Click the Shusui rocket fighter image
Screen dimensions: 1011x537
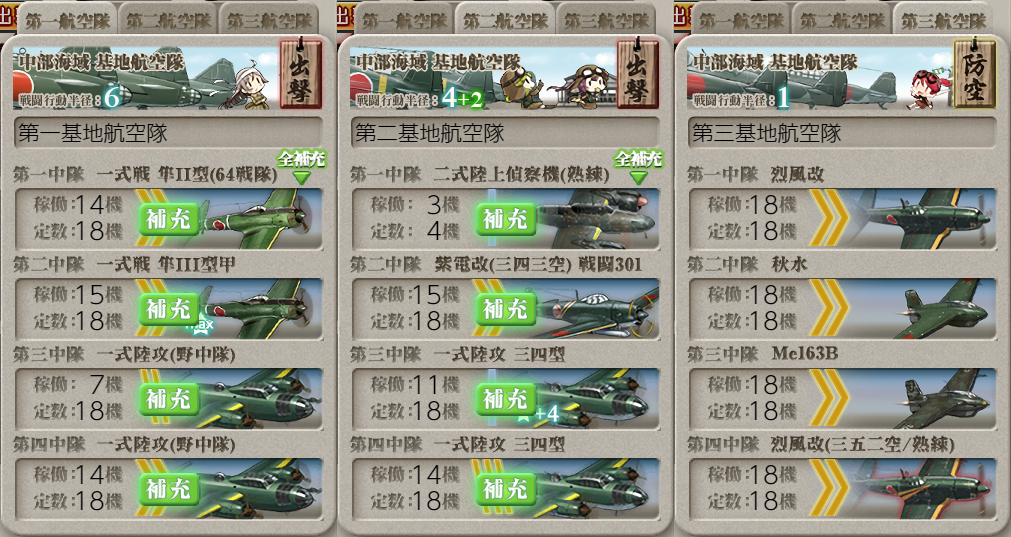[940, 309]
